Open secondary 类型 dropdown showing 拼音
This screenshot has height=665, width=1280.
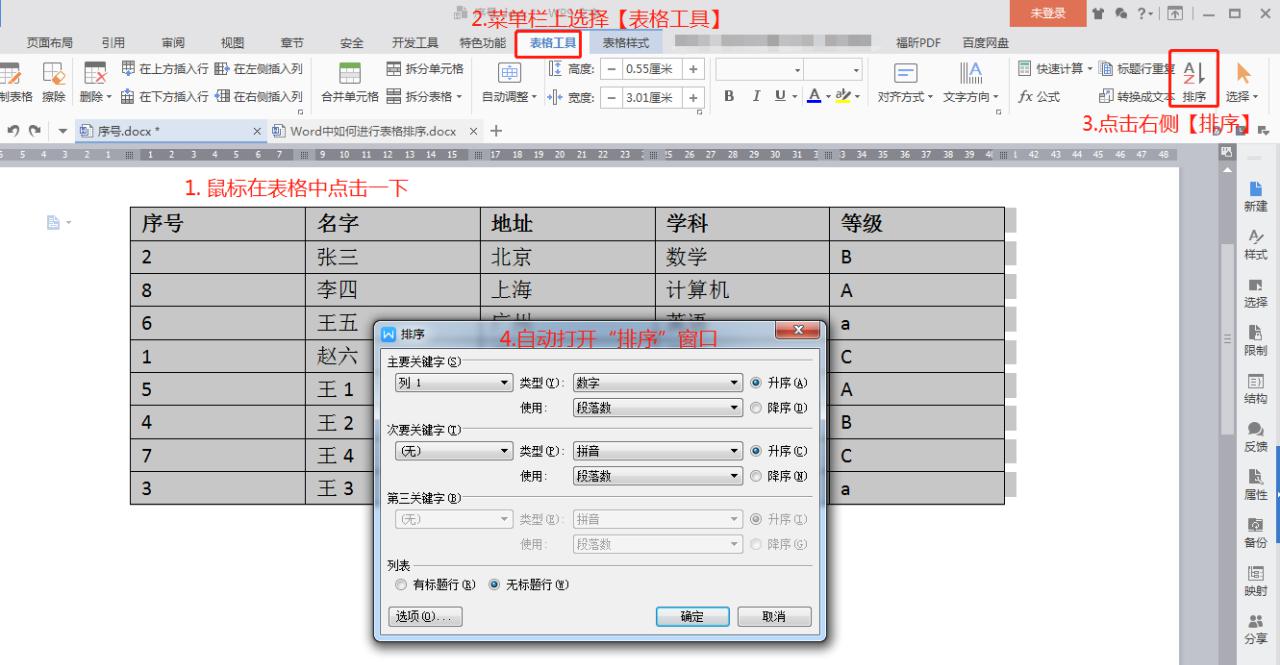pyautogui.click(x=658, y=451)
